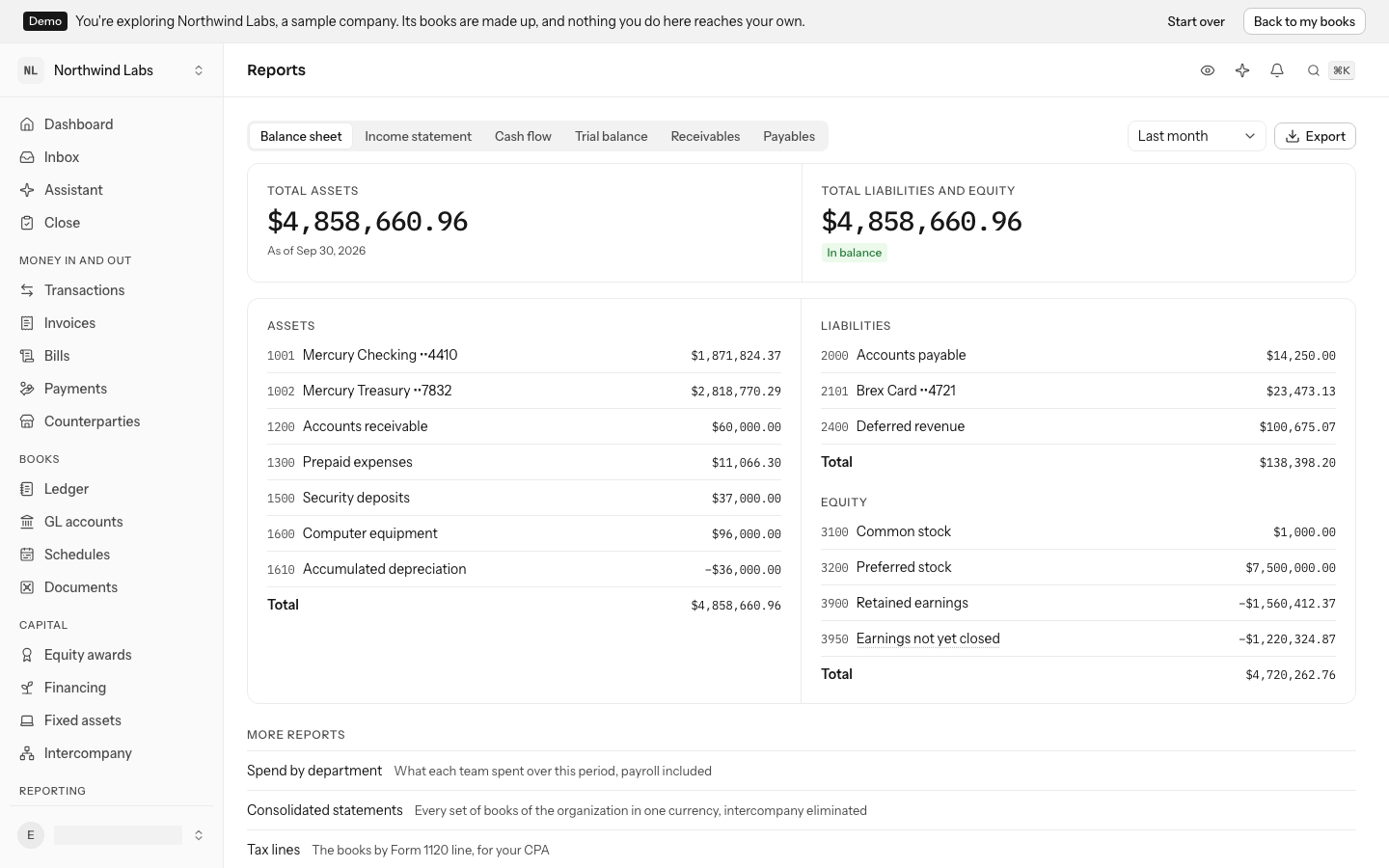The image size is (1389, 868).
Task: Expand the Northwind Labs company switcher
Action: tap(112, 70)
